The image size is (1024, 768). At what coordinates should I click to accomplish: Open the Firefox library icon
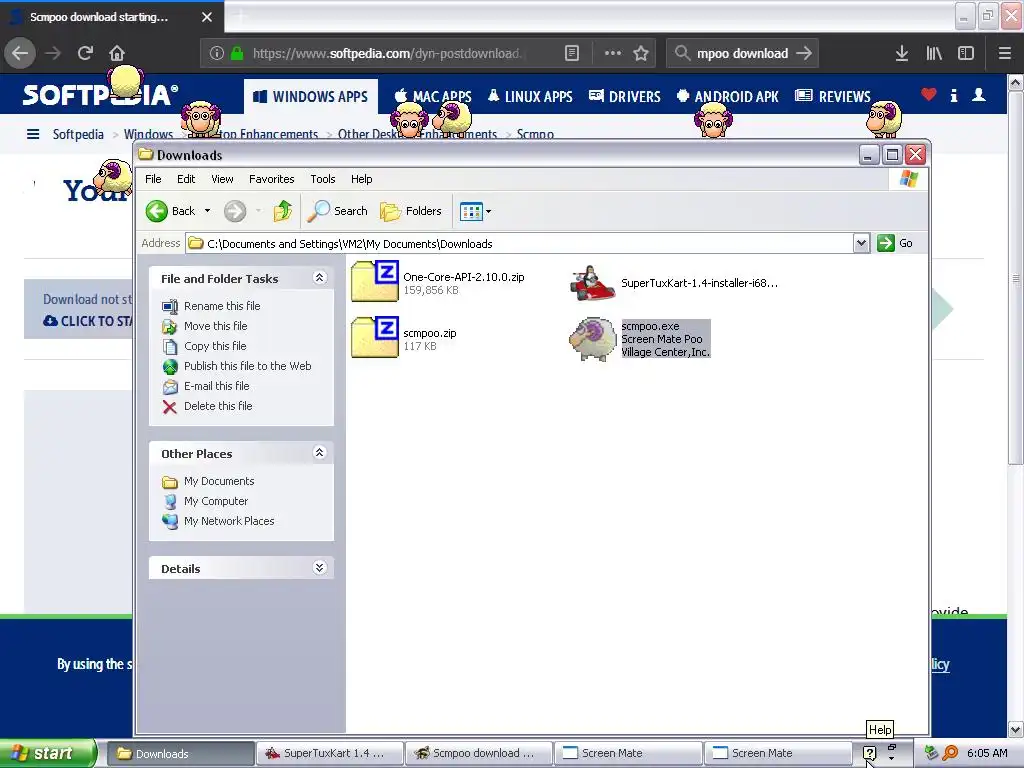934,54
